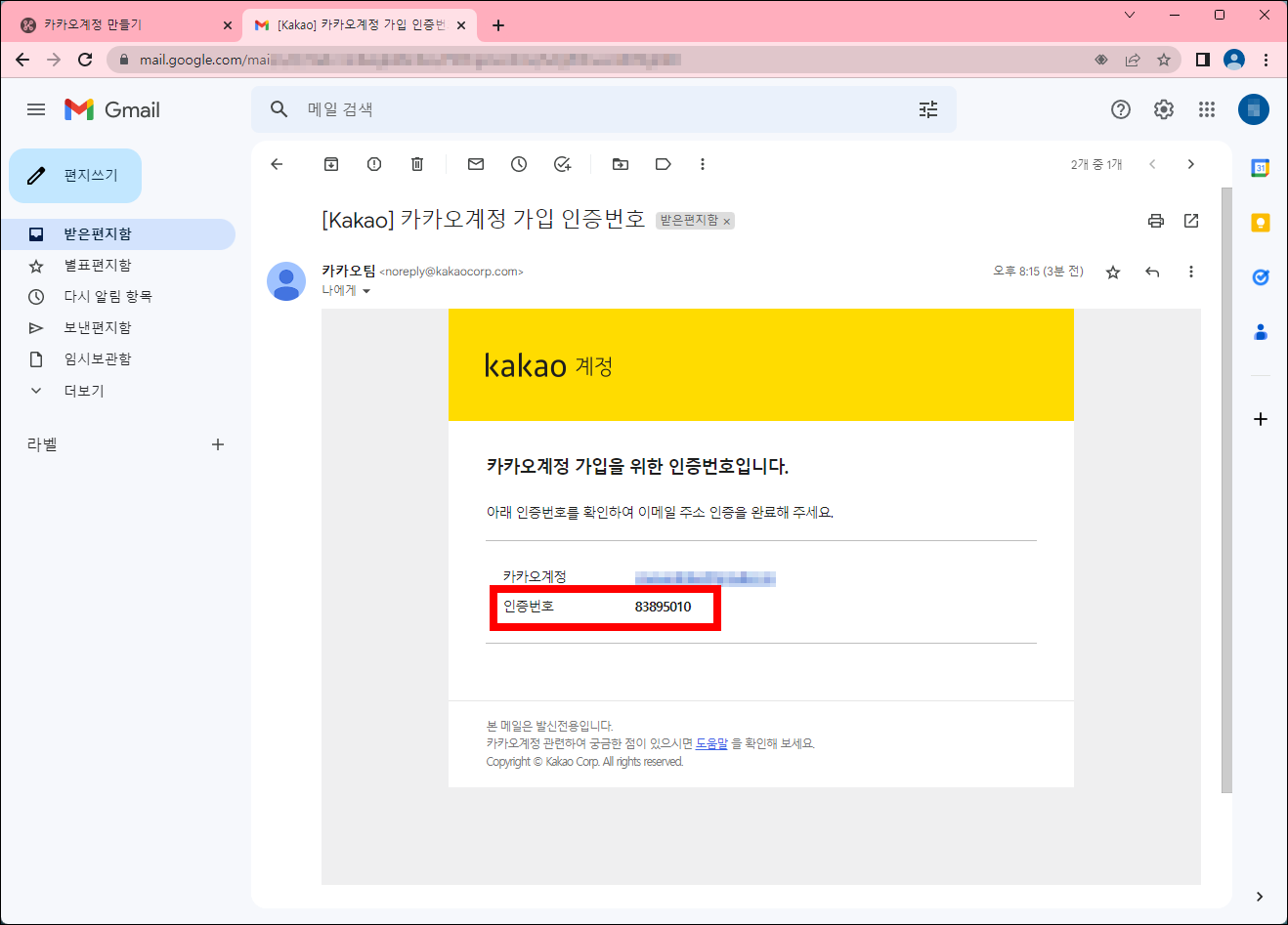
Task: Get add-ons plus icon in side panel
Action: tap(1261, 419)
